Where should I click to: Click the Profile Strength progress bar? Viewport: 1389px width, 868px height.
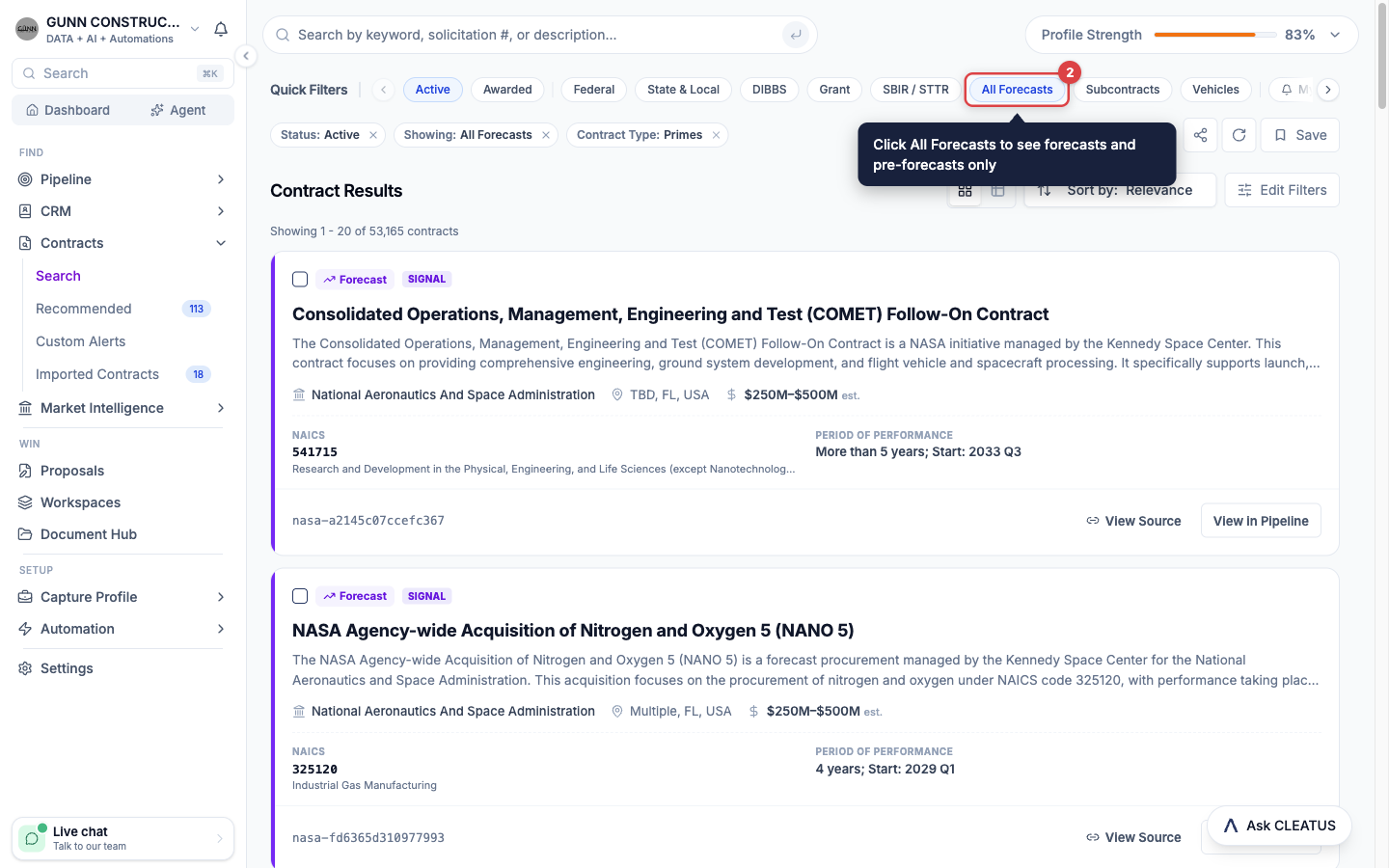1213,35
